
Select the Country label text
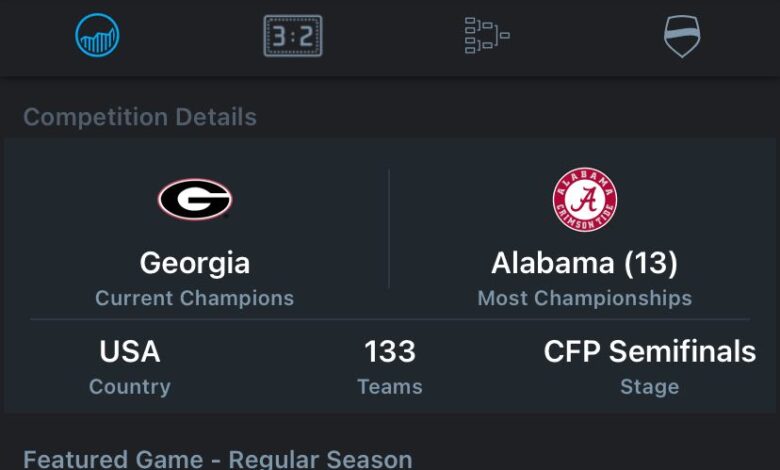pos(130,387)
